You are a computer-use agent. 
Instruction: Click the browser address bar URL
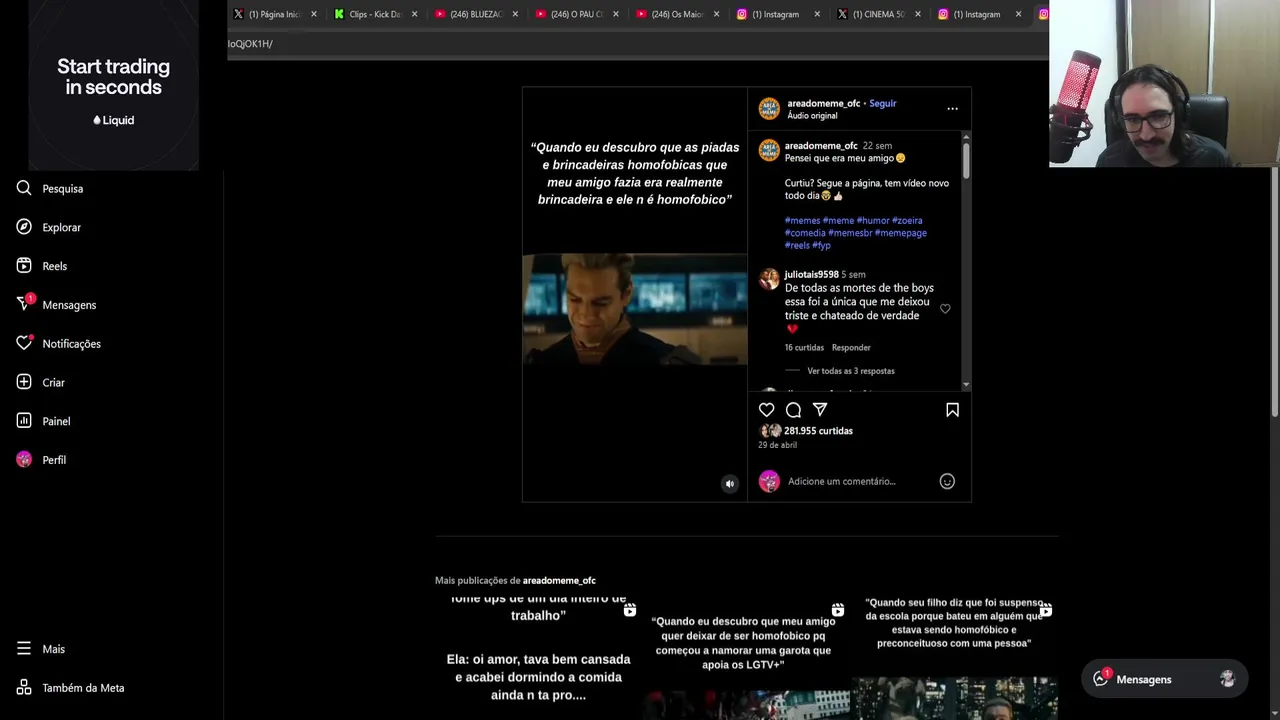click(x=250, y=44)
